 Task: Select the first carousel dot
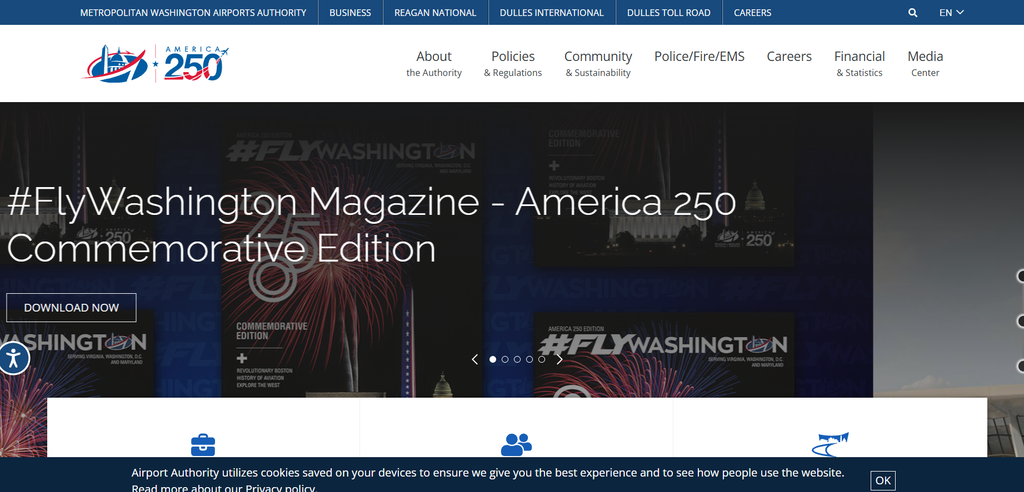[492, 359]
